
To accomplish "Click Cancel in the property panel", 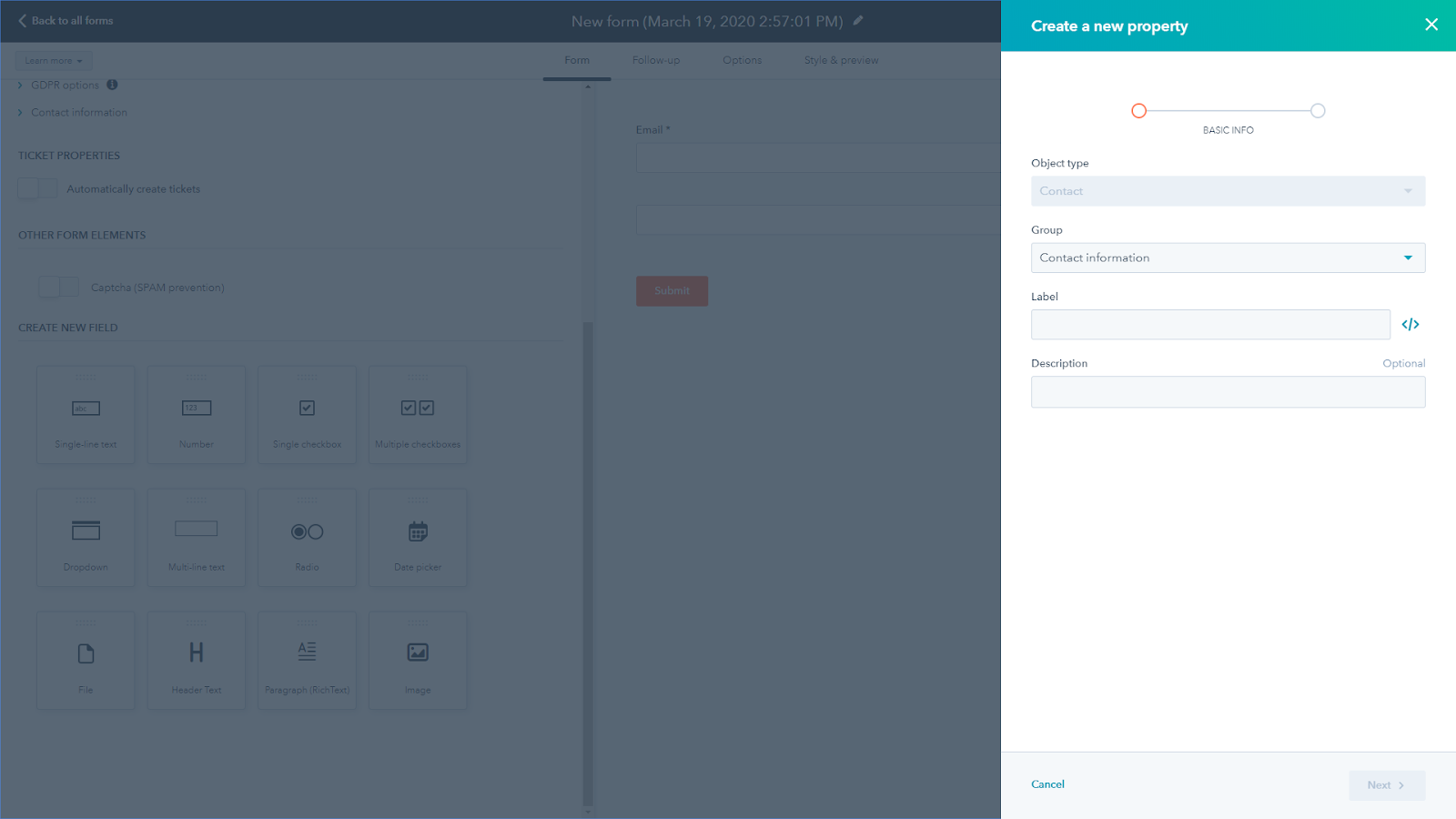I will coord(1047,784).
